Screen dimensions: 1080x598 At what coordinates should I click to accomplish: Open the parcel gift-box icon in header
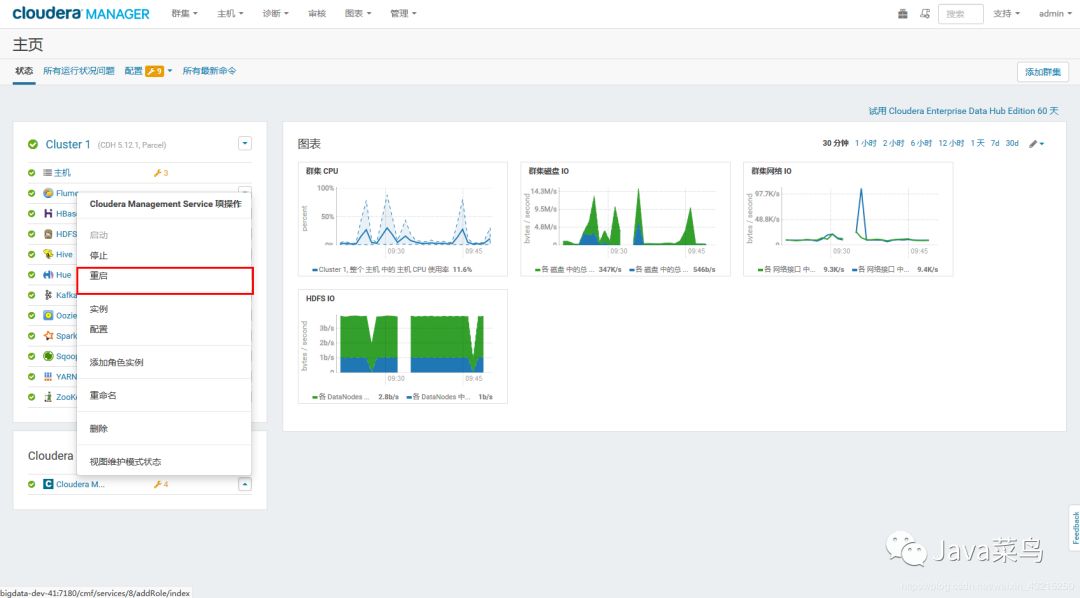click(902, 14)
